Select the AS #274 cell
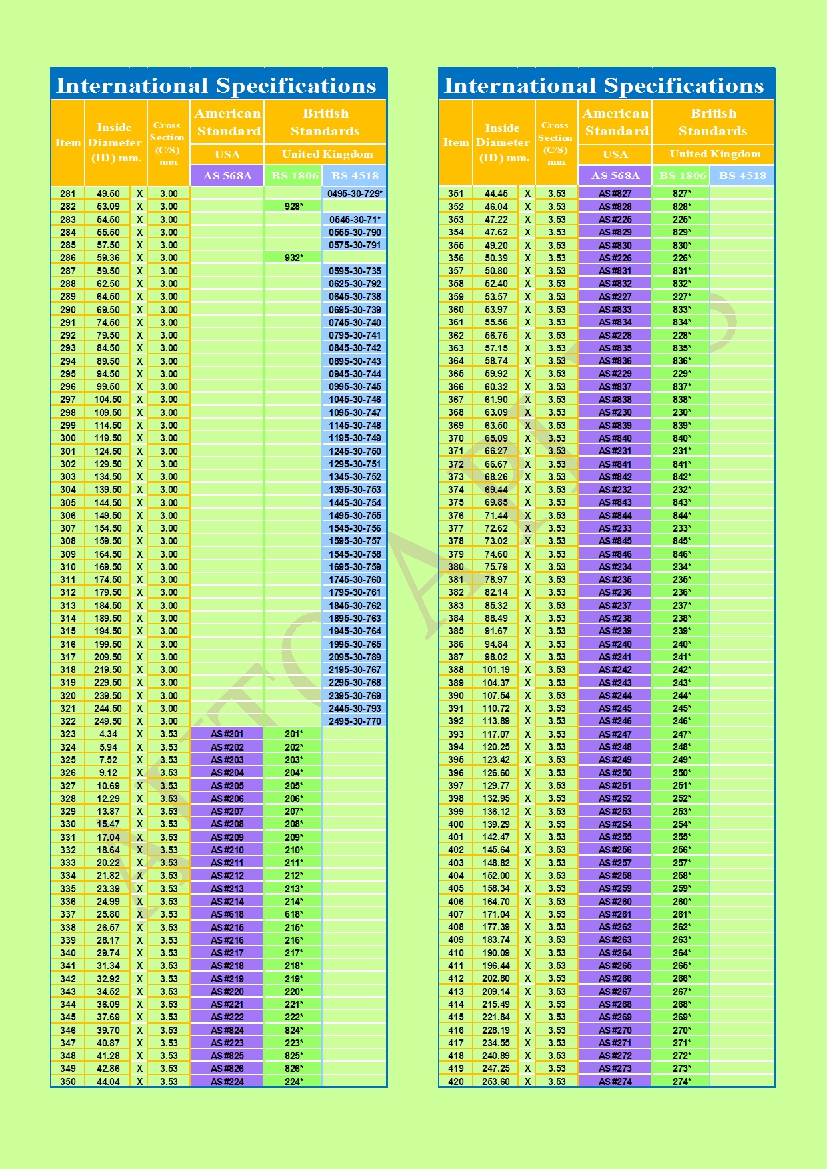Image resolution: width=827 pixels, height=1169 pixels. [x=615, y=1082]
